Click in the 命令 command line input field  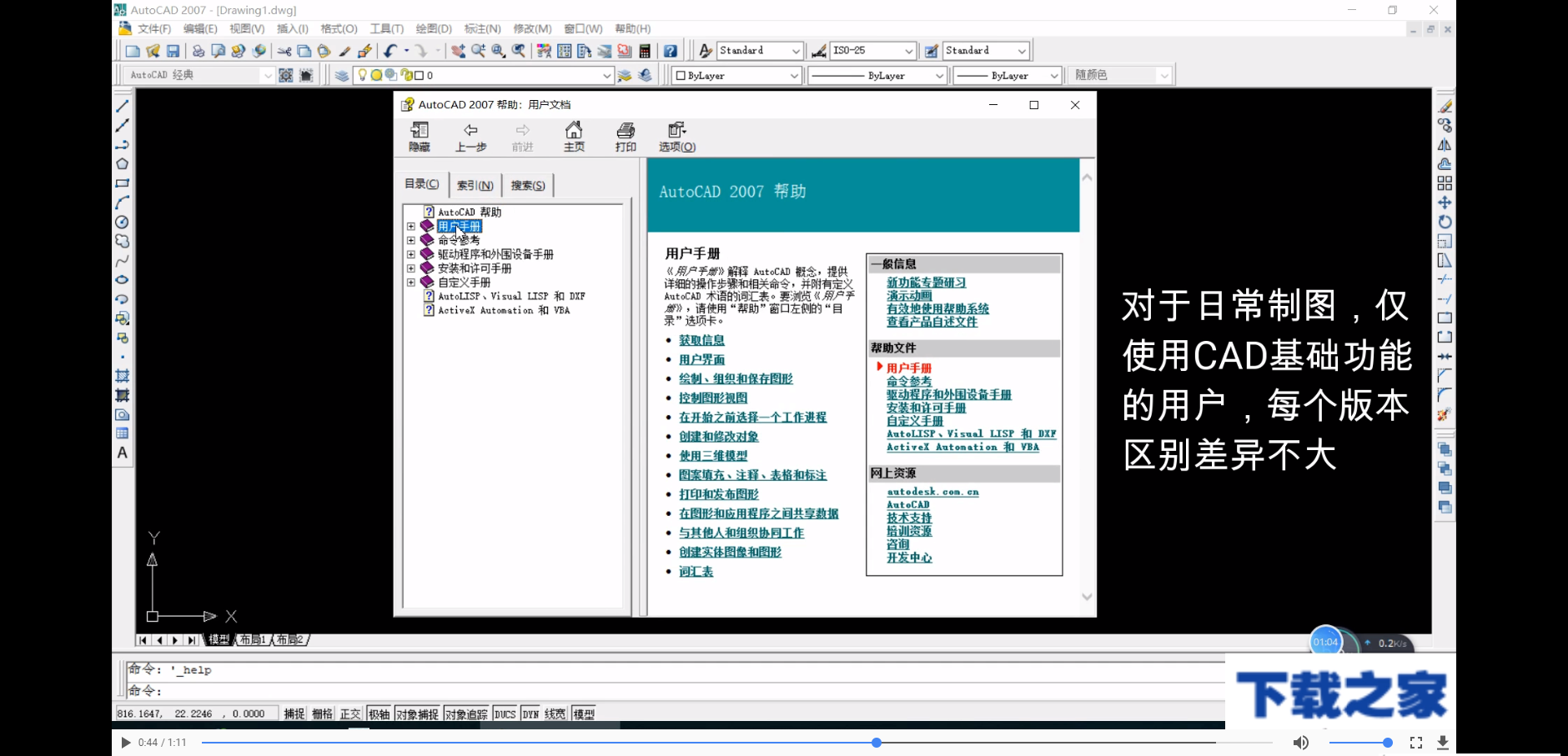click(334, 692)
